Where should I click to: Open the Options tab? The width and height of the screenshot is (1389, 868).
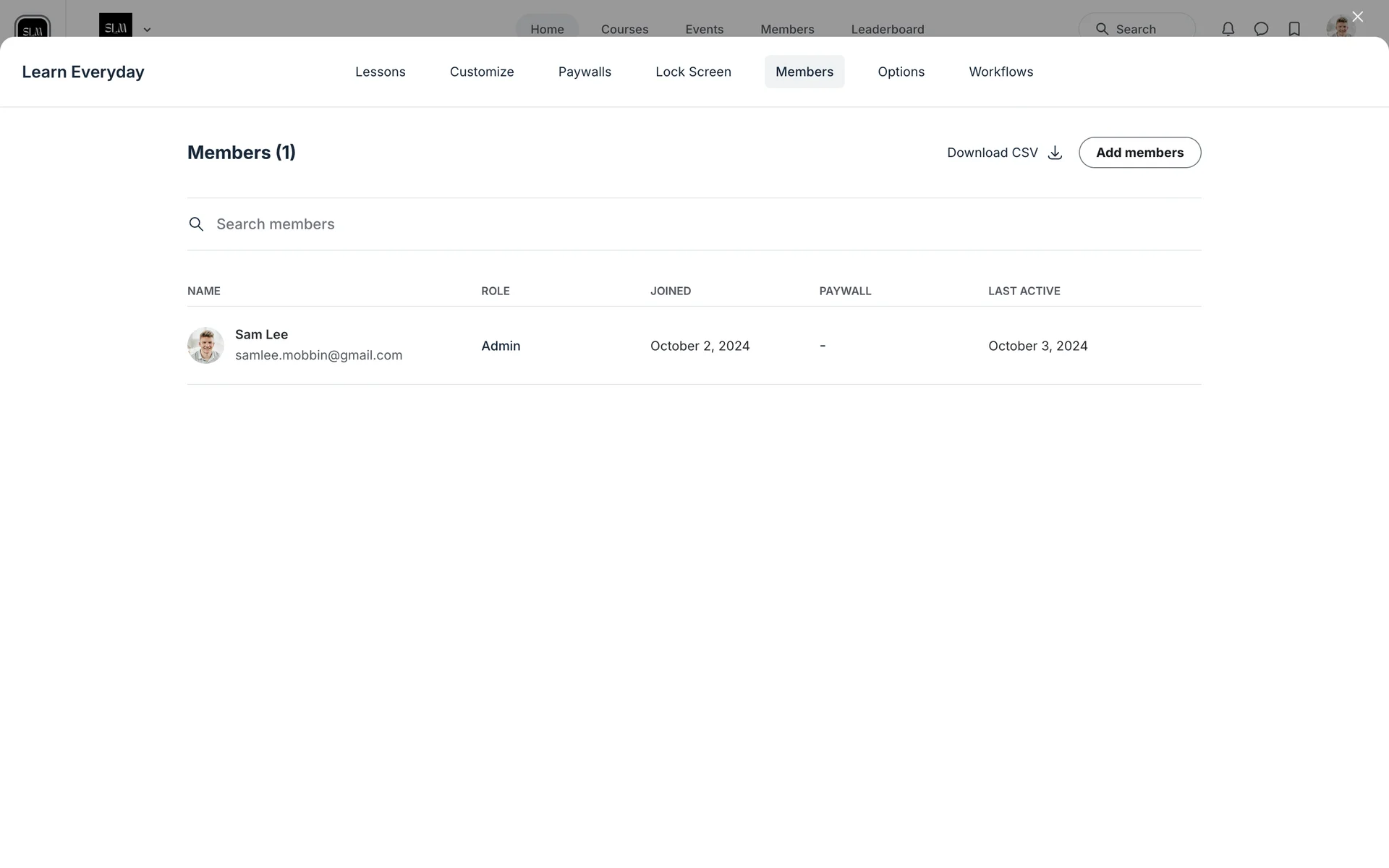[901, 72]
